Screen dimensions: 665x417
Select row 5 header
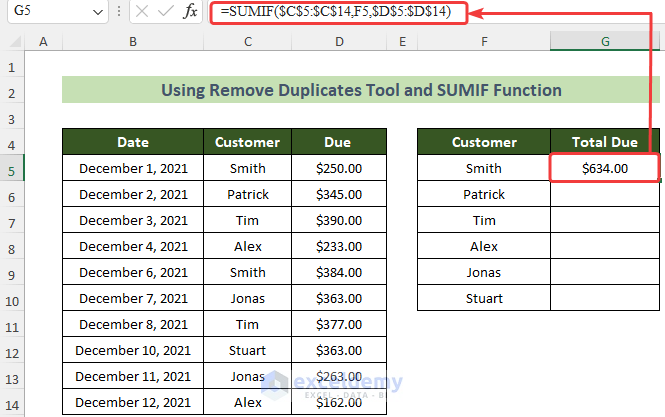12,169
